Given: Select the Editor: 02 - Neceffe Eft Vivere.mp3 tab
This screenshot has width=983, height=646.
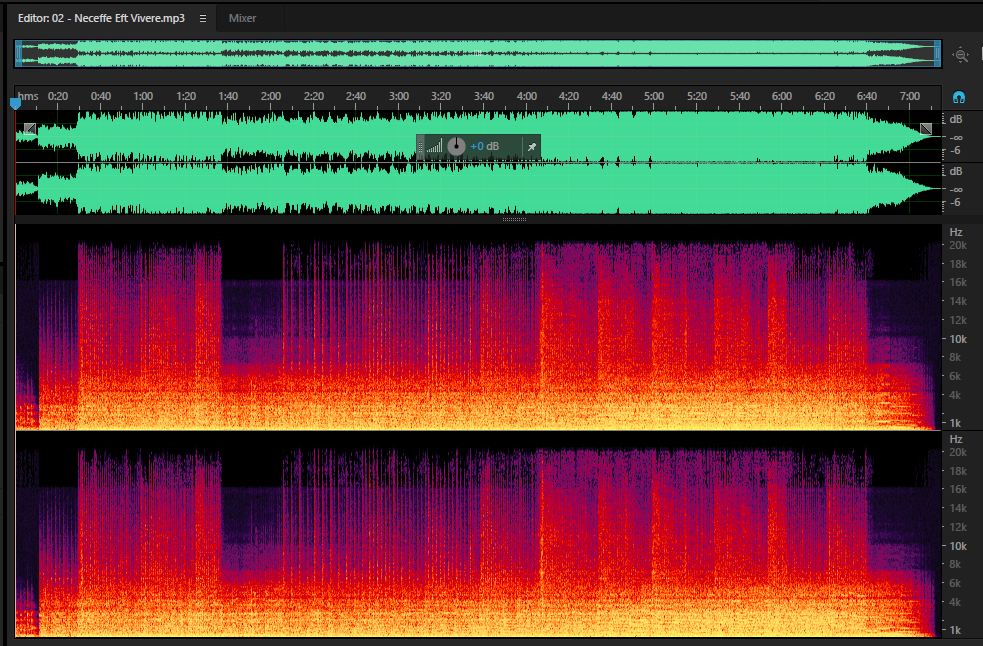Looking at the screenshot, I should pyautogui.click(x=101, y=18).
